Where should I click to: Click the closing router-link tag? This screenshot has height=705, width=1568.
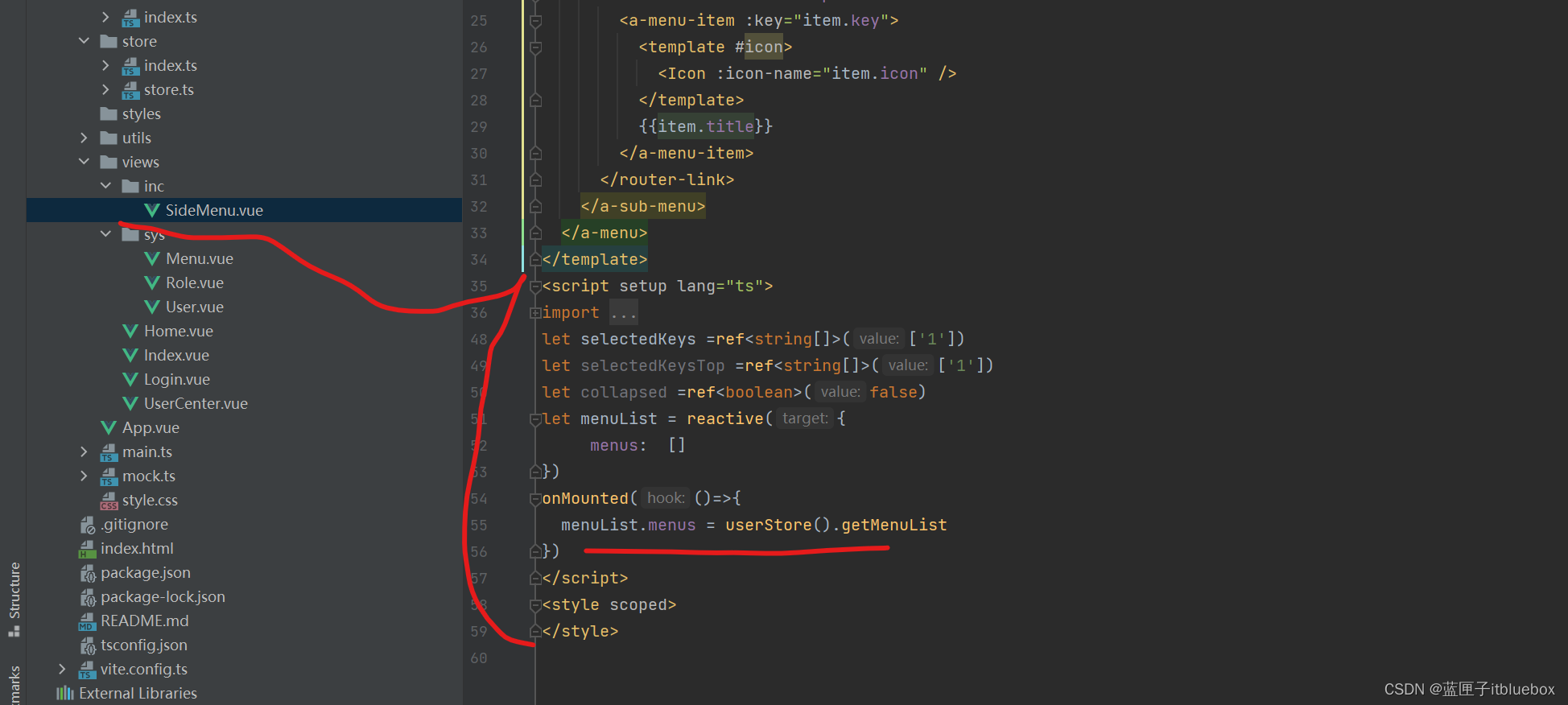[x=667, y=179]
